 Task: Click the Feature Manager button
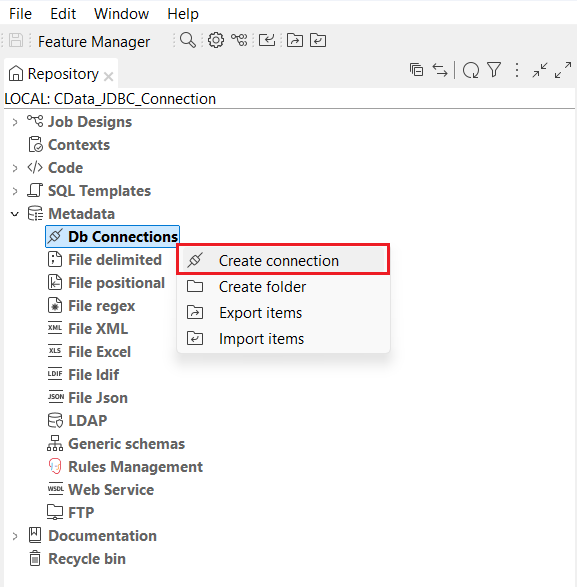[x=94, y=42]
